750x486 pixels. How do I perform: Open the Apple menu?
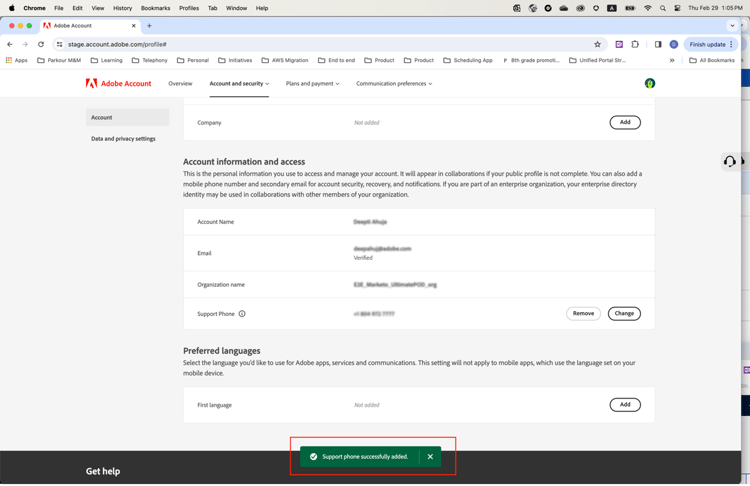(11, 8)
